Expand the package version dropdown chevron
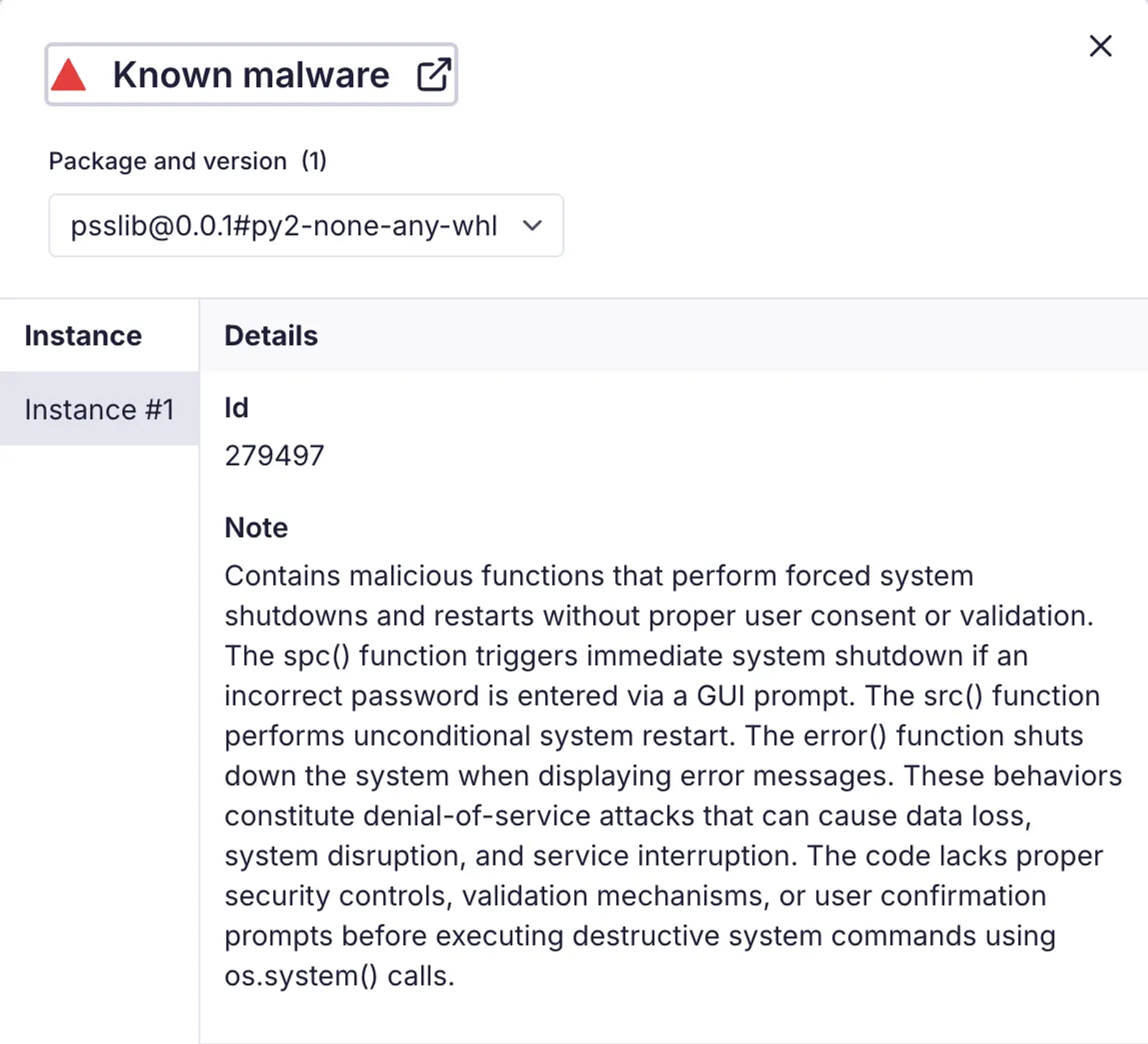Screen dimensions: 1148x1044 tap(532, 225)
